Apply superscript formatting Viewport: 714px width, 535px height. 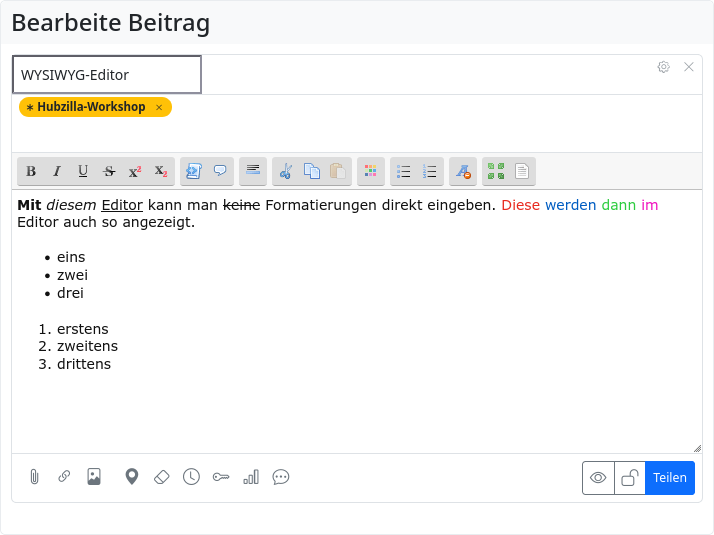click(135, 171)
